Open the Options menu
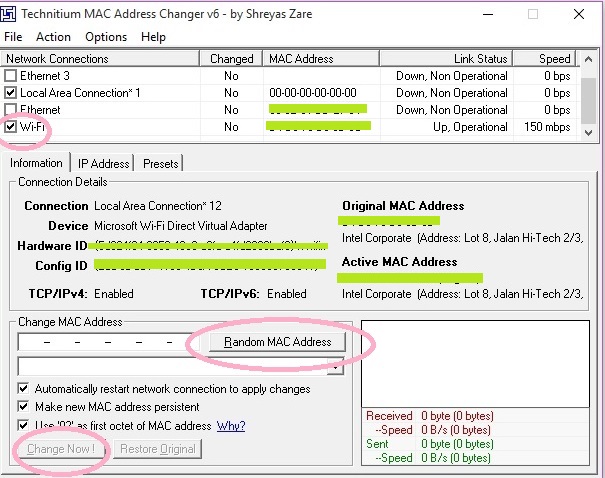The height and width of the screenshot is (478, 605). (x=106, y=37)
